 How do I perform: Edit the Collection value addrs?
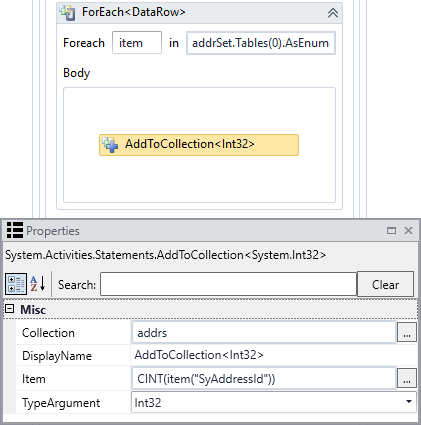(x=264, y=332)
